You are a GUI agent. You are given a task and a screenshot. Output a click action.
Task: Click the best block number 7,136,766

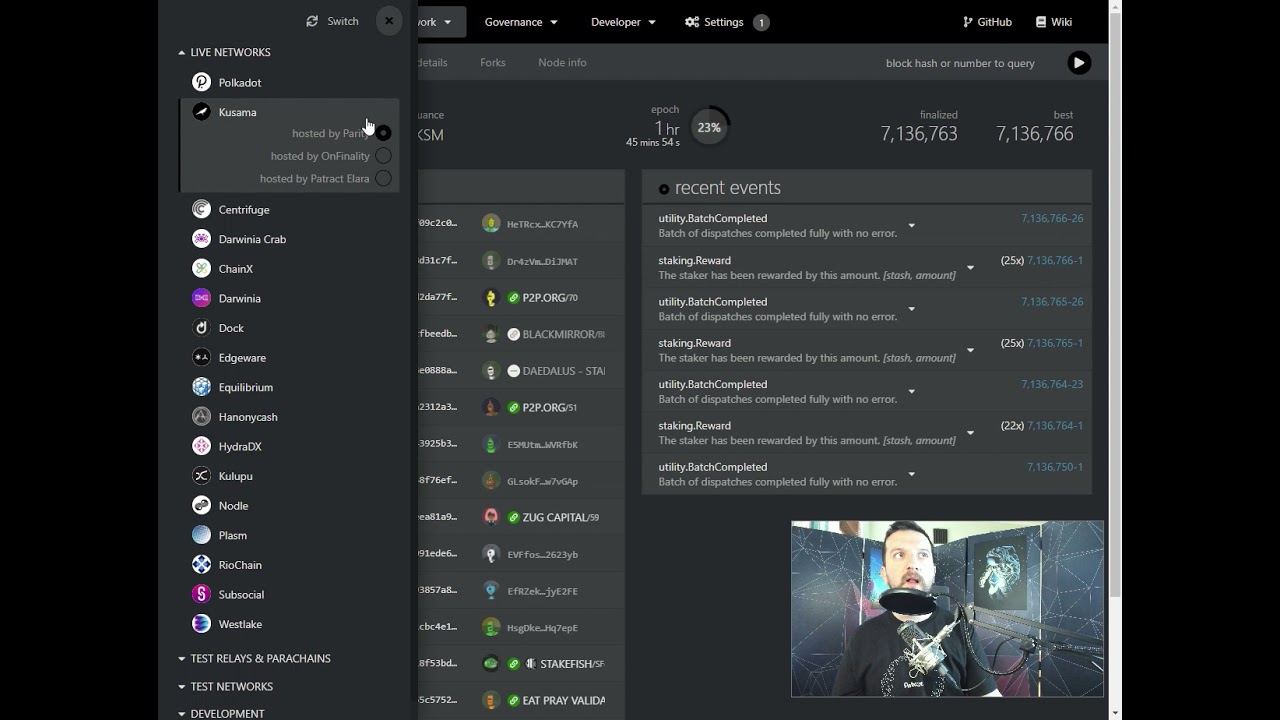1034,134
